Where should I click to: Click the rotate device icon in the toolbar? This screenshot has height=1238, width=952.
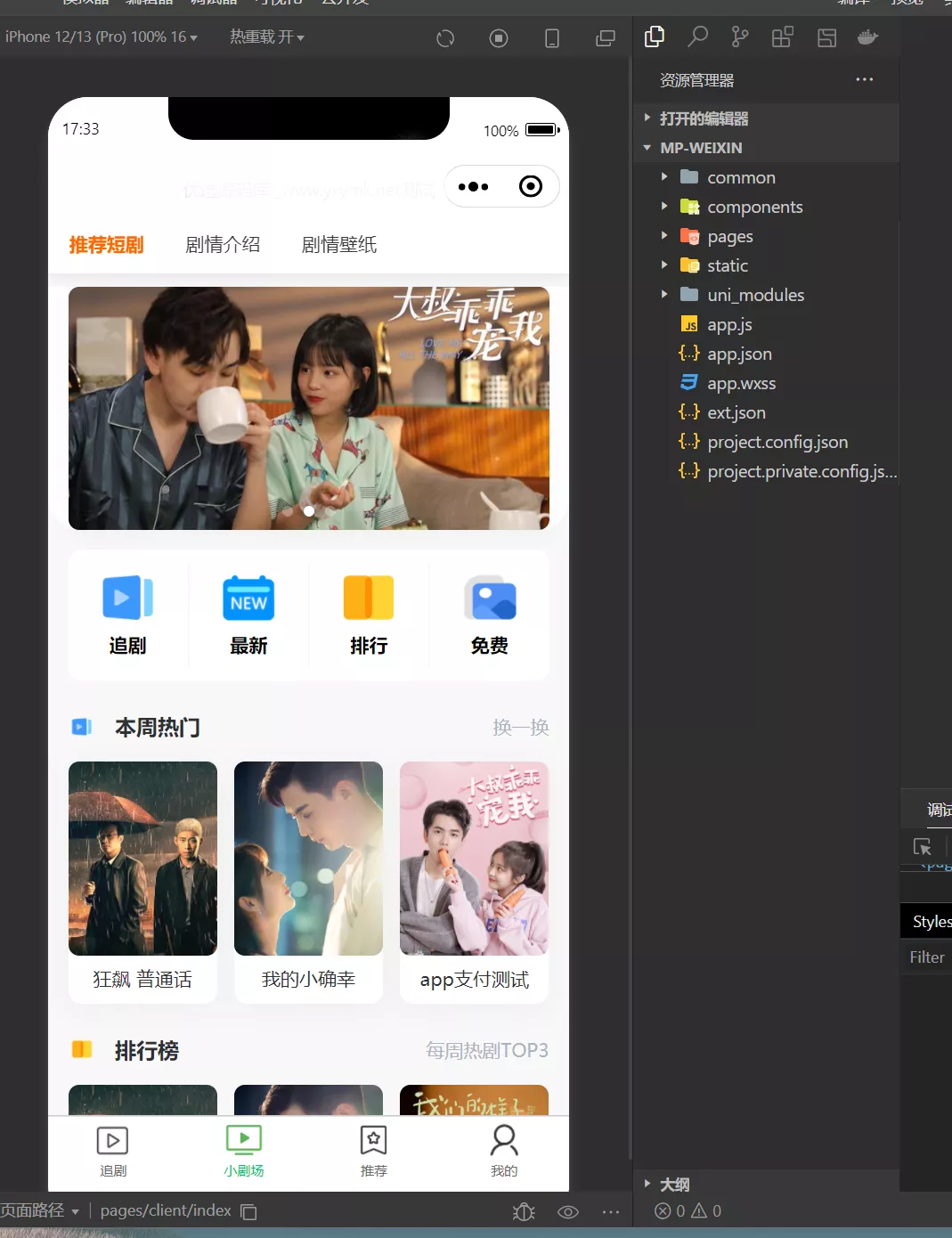tap(551, 38)
